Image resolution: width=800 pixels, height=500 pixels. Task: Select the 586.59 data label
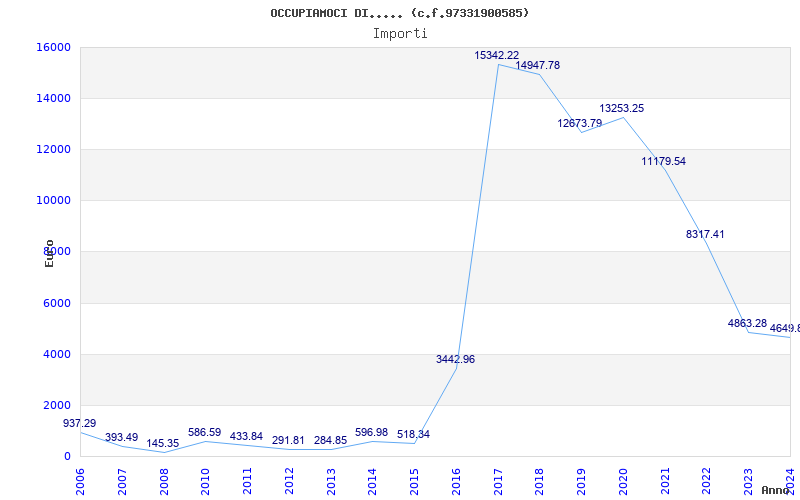[x=205, y=432]
